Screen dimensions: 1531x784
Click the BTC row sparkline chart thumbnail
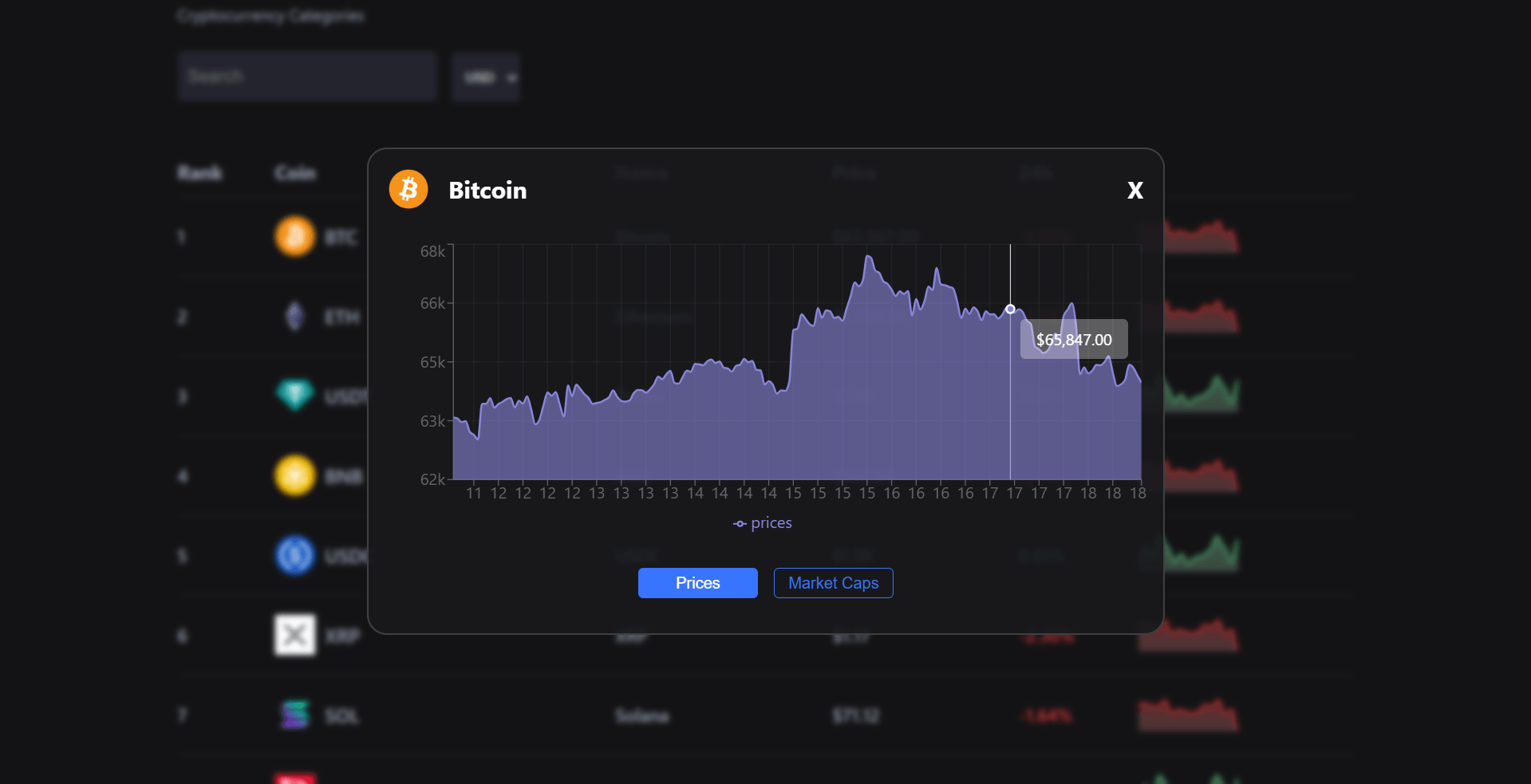coord(1189,236)
